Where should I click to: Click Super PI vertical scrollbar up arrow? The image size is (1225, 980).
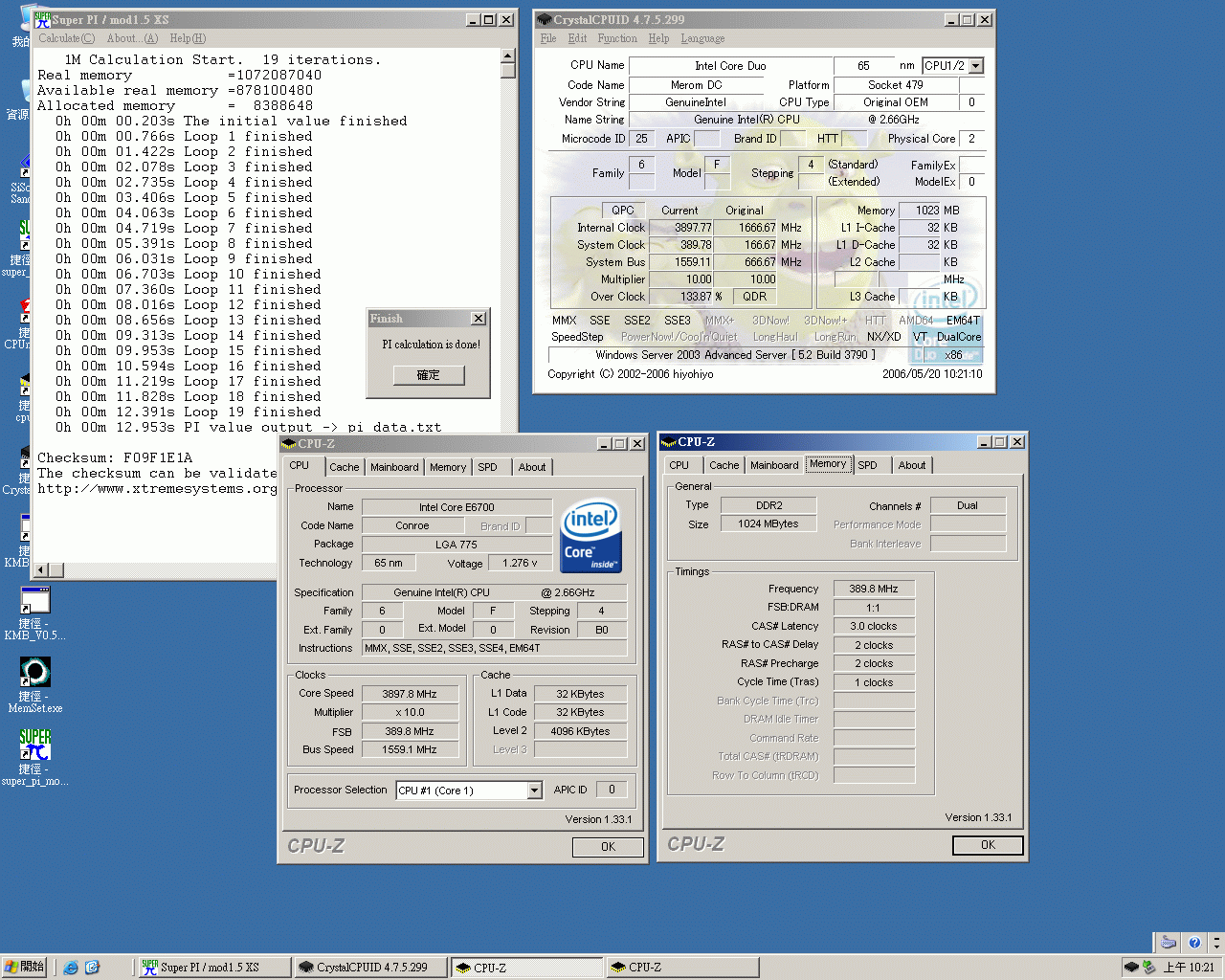[508, 56]
